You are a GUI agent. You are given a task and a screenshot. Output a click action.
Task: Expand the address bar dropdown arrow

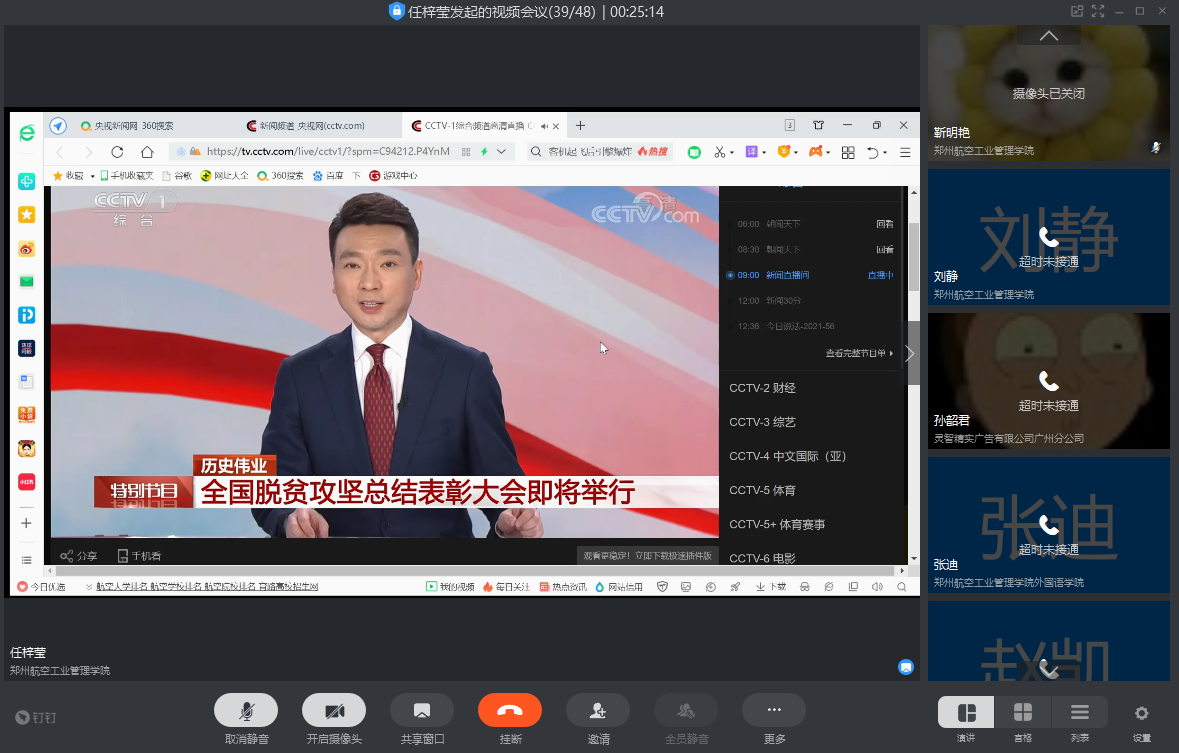pyautogui.click(x=502, y=151)
